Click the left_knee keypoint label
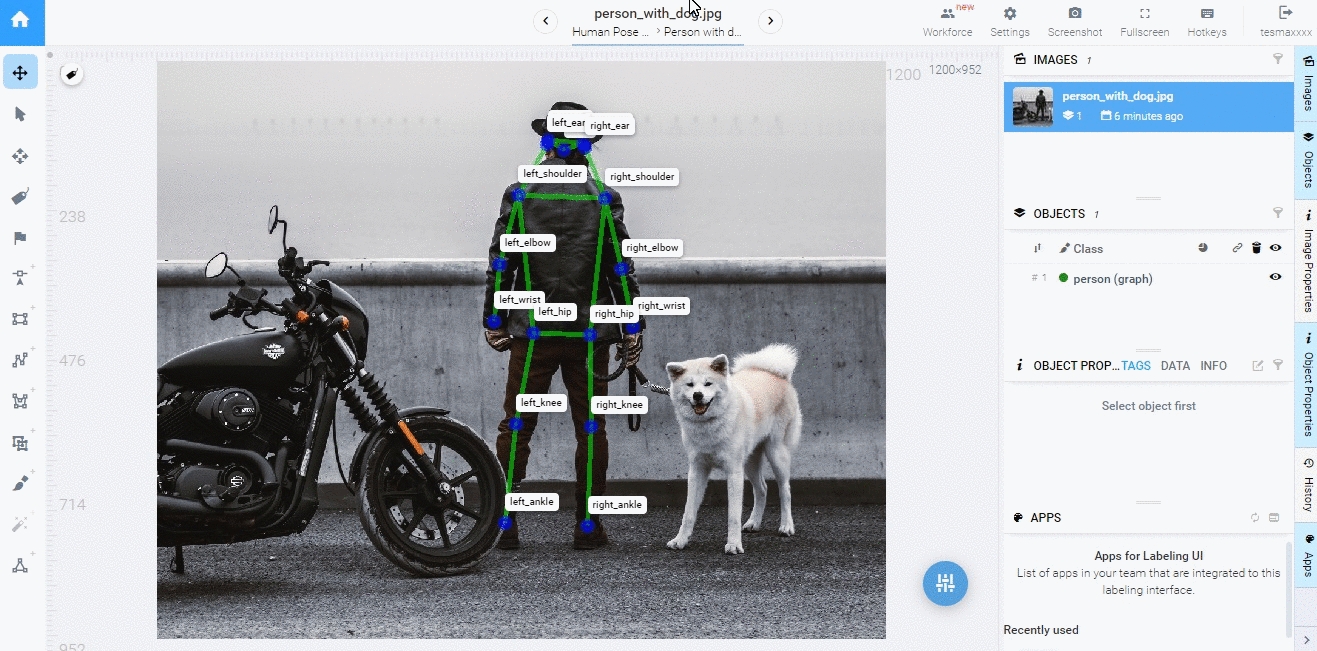 (541, 403)
